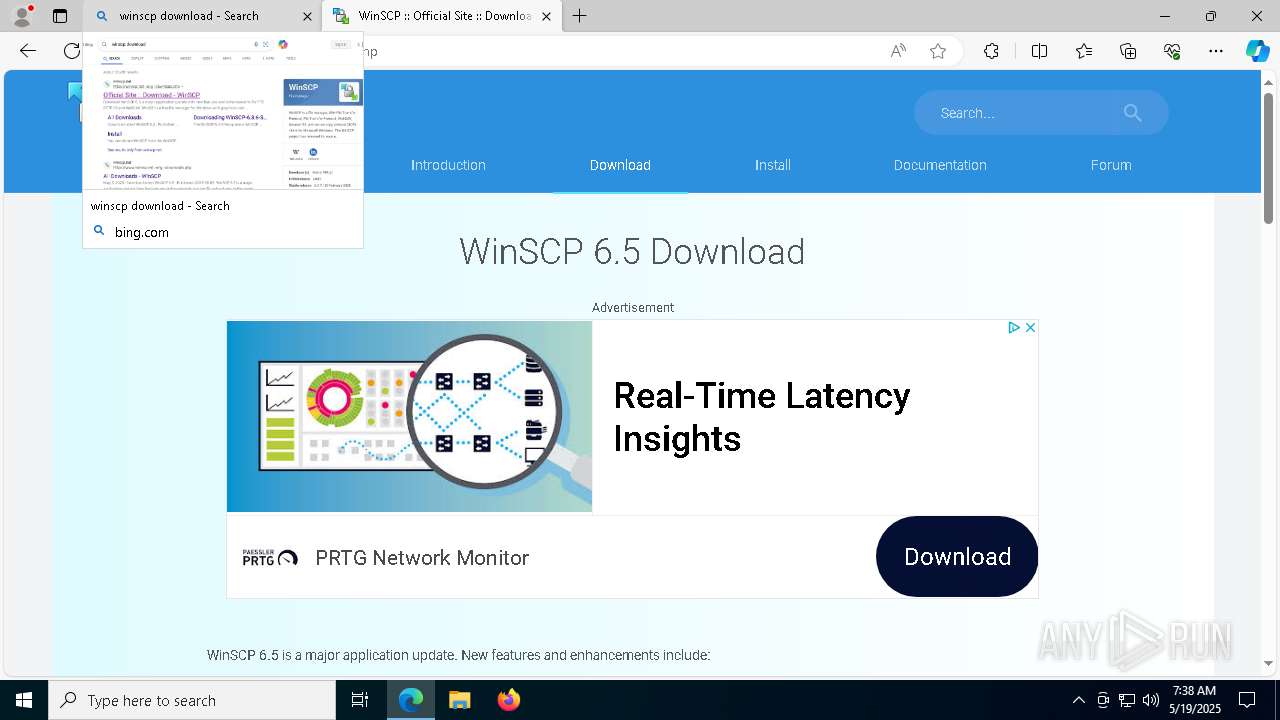The width and height of the screenshot is (1280, 720).
Task: Open Settings and more menu
Action: tap(1216, 51)
